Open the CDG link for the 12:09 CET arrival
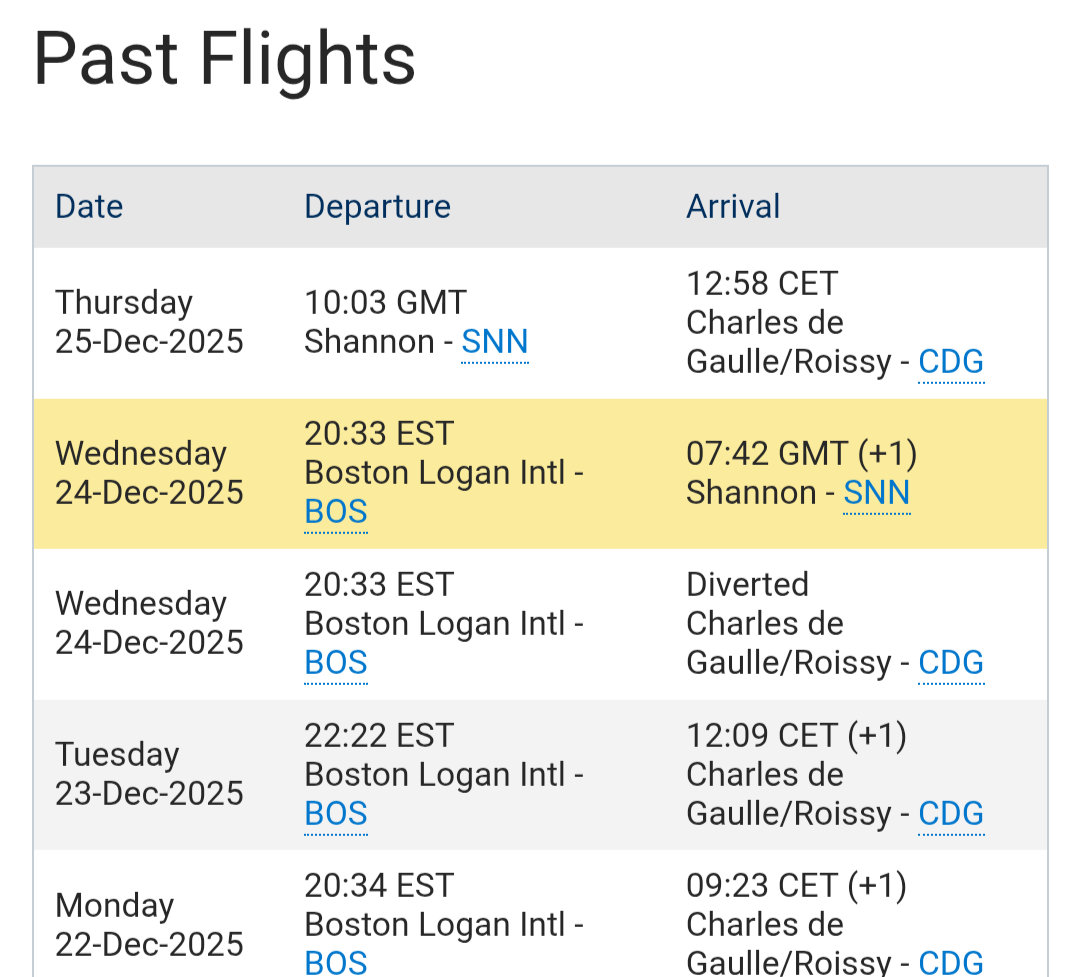 pos(951,814)
